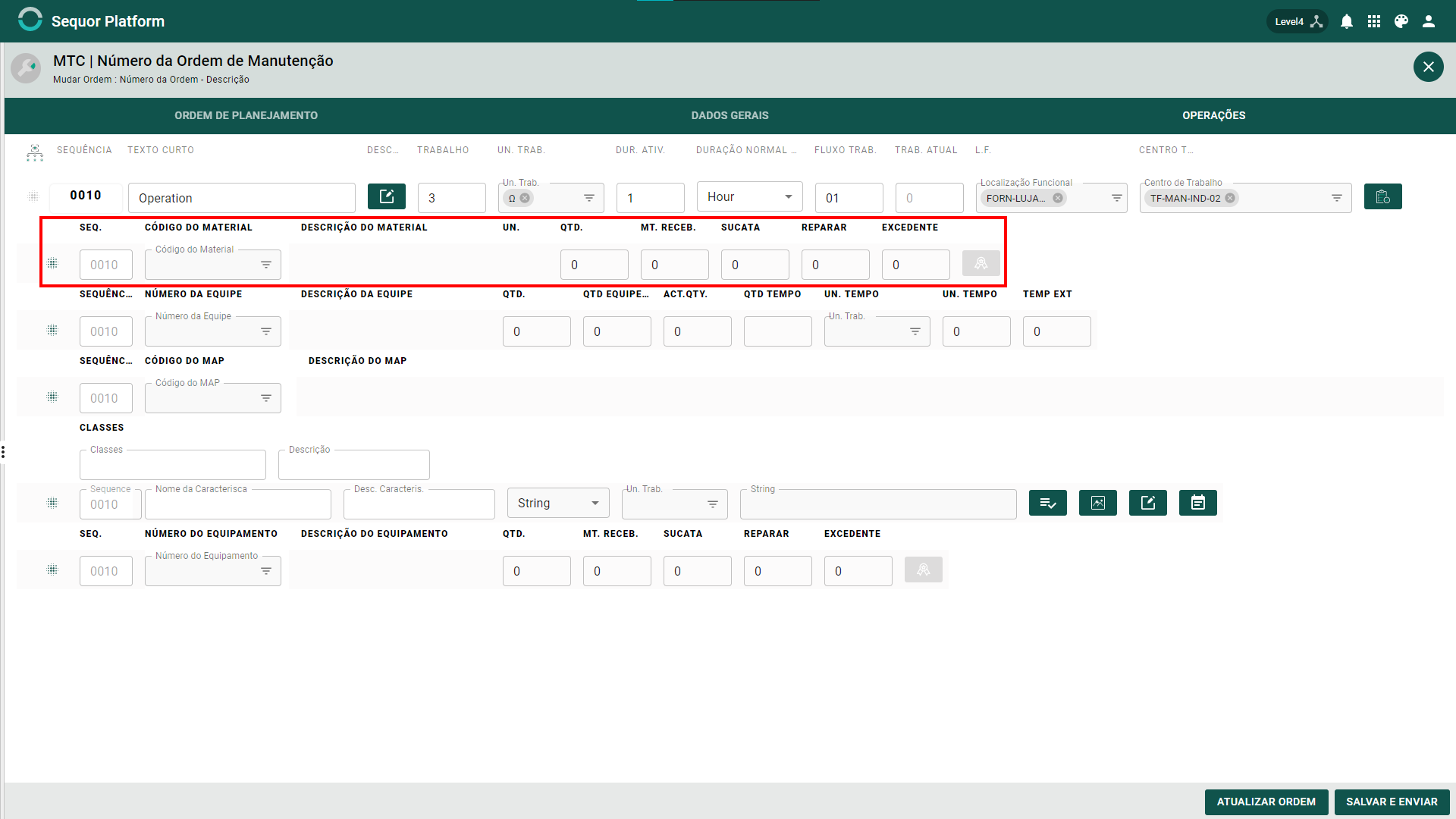Click the Classes input field
Screen dimensions: 1456x819
click(x=173, y=465)
